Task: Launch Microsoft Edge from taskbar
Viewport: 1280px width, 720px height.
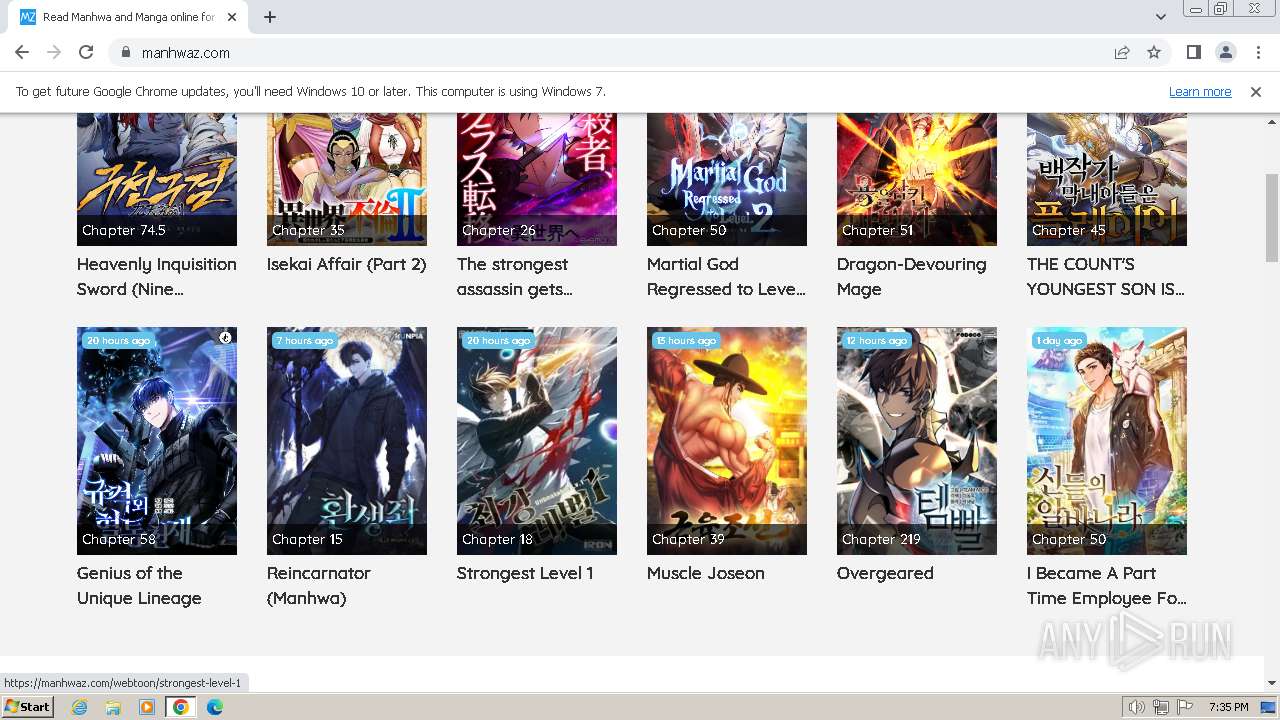Action: click(x=215, y=707)
